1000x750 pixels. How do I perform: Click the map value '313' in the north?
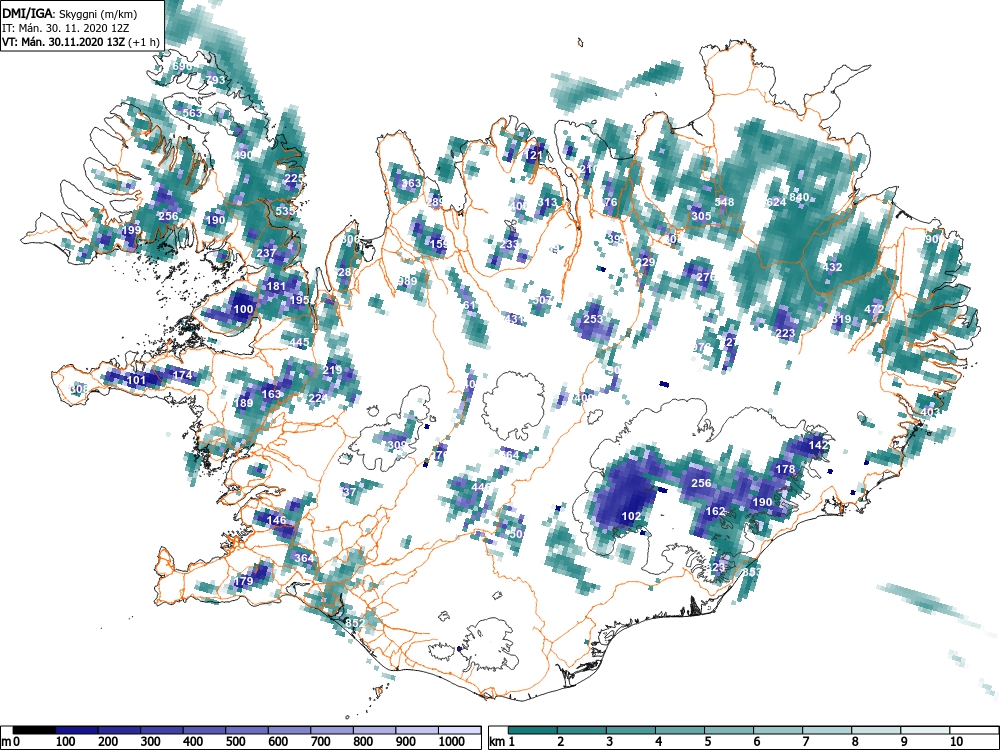[547, 203]
